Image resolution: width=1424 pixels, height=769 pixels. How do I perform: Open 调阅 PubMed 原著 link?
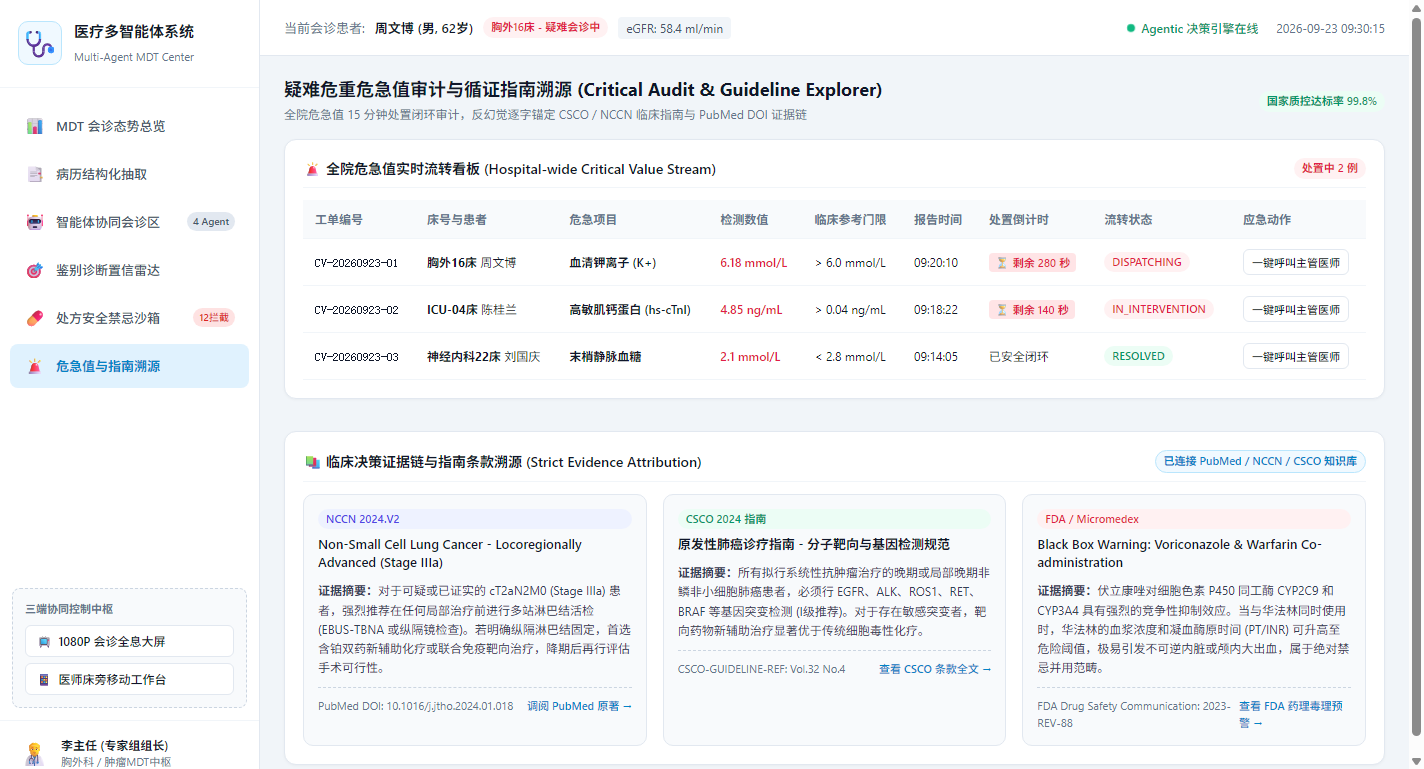[579, 706]
